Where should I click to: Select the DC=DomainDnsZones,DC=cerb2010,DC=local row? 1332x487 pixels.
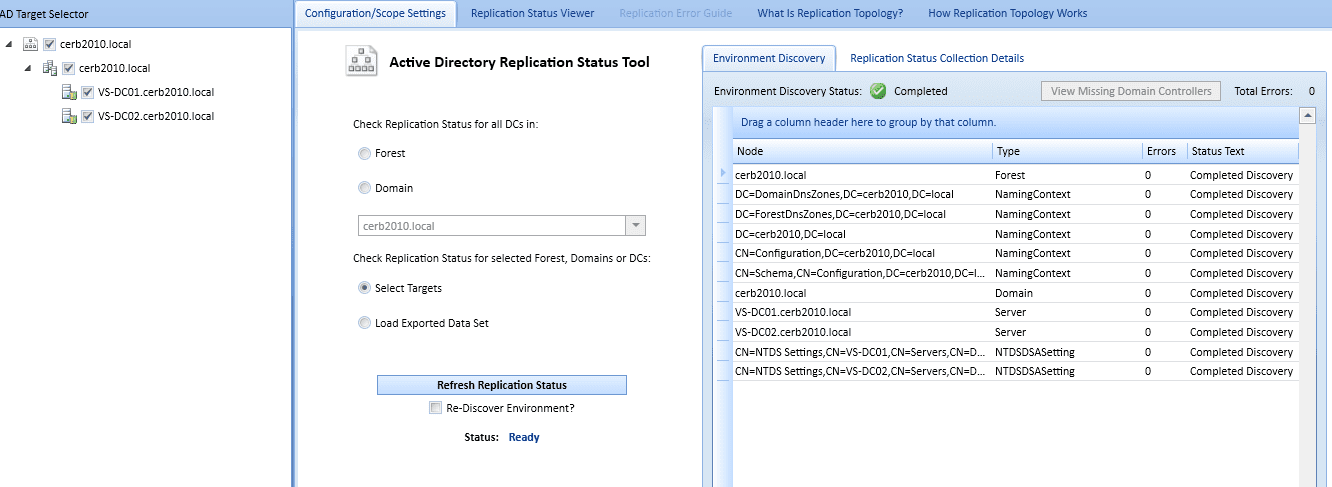click(x=1015, y=194)
